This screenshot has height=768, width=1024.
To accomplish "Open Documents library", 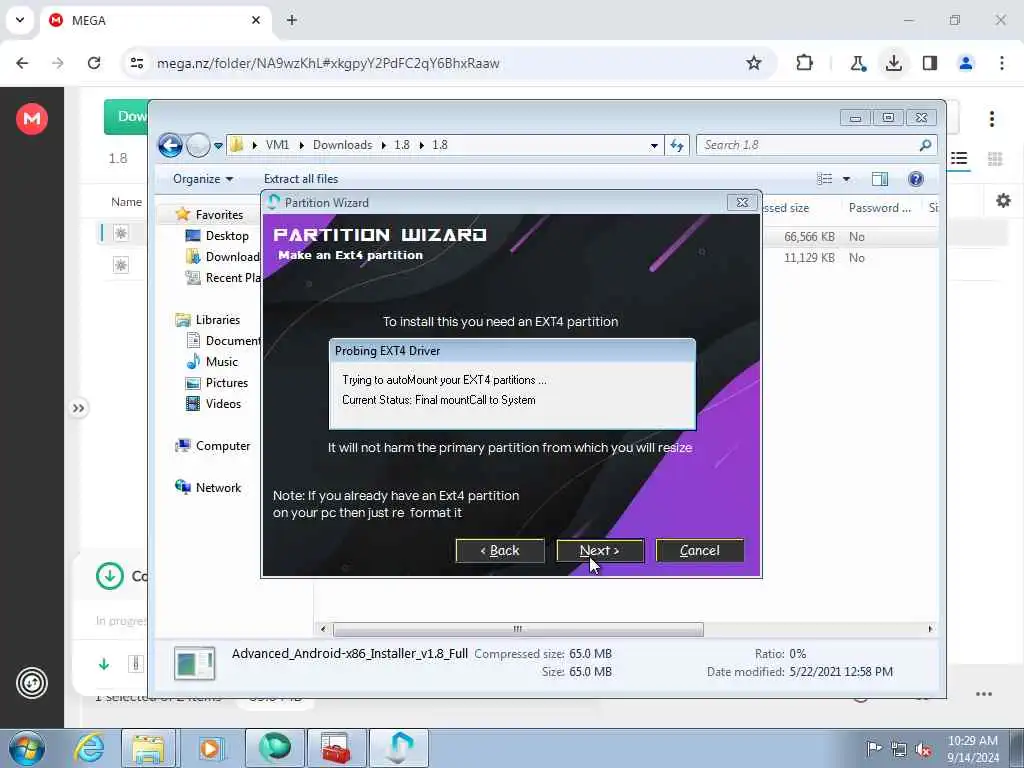I will [223, 340].
